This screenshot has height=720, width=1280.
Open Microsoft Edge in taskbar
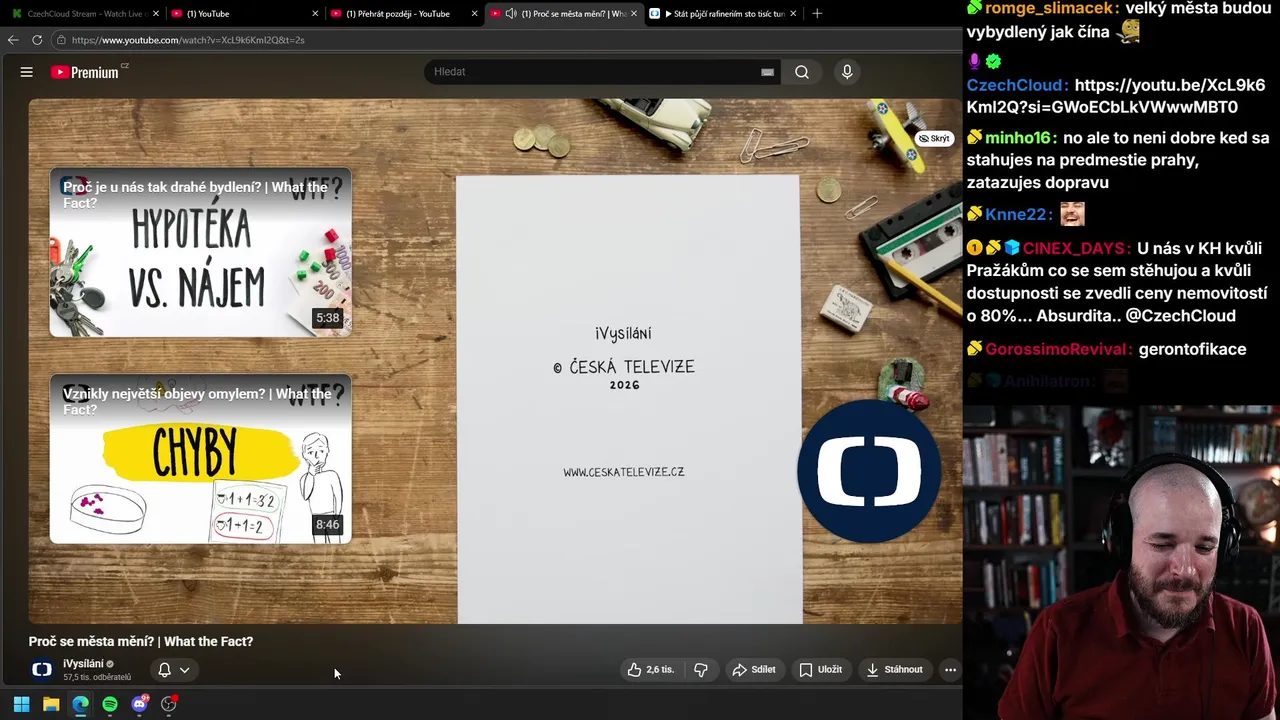[80, 704]
